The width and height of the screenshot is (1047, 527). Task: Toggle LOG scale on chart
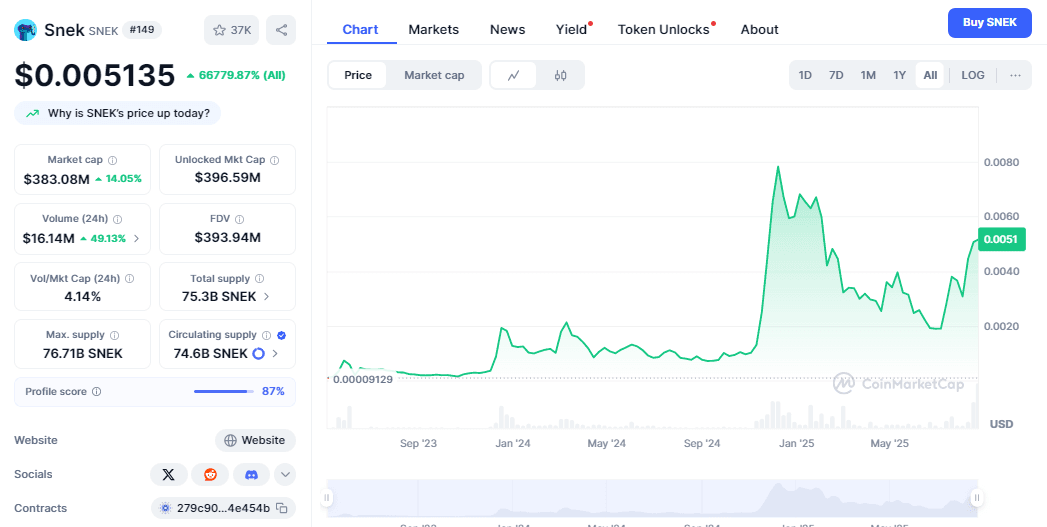coord(973,75)
